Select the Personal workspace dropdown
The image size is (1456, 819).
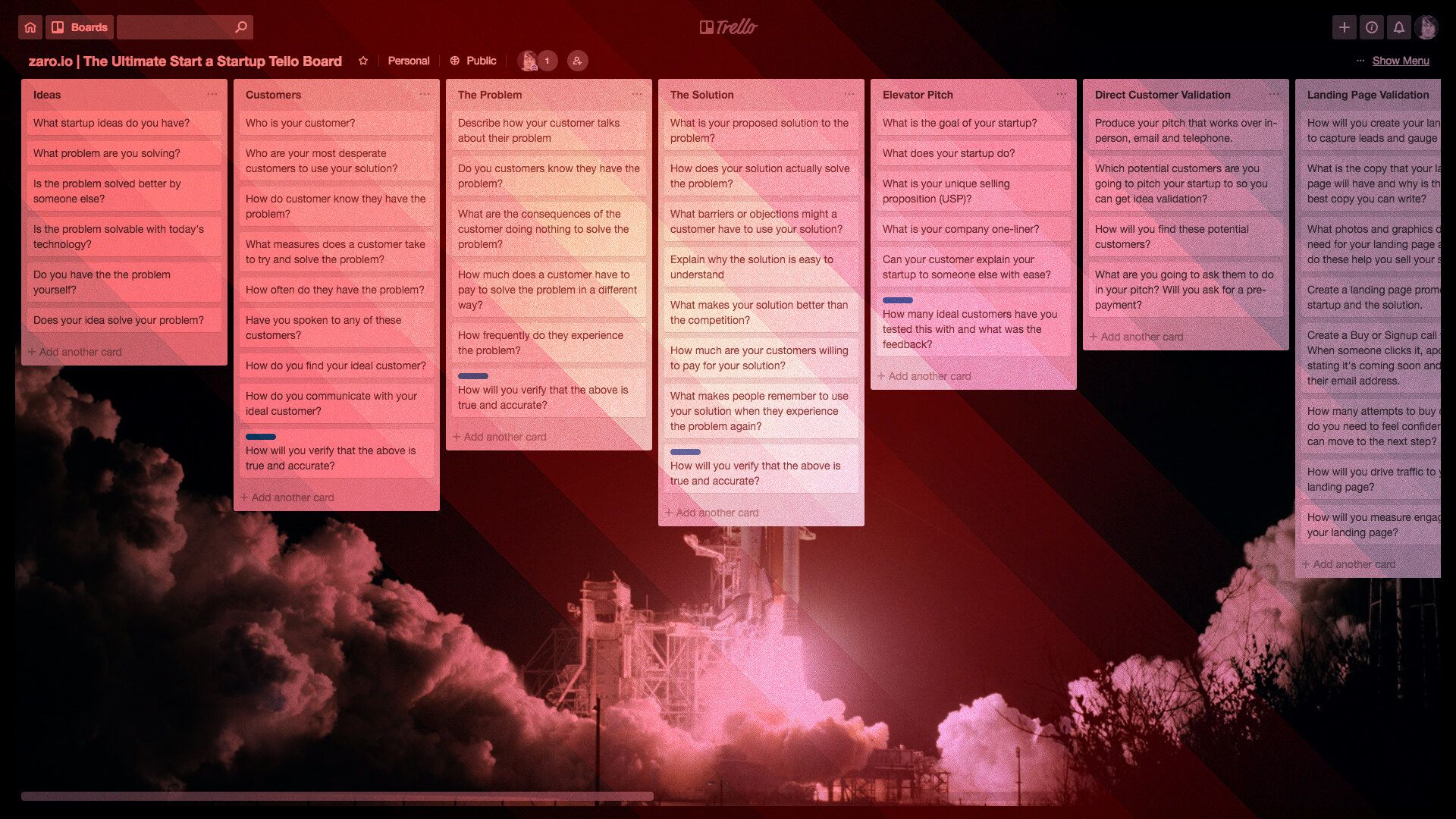click(x=408, y=60)
